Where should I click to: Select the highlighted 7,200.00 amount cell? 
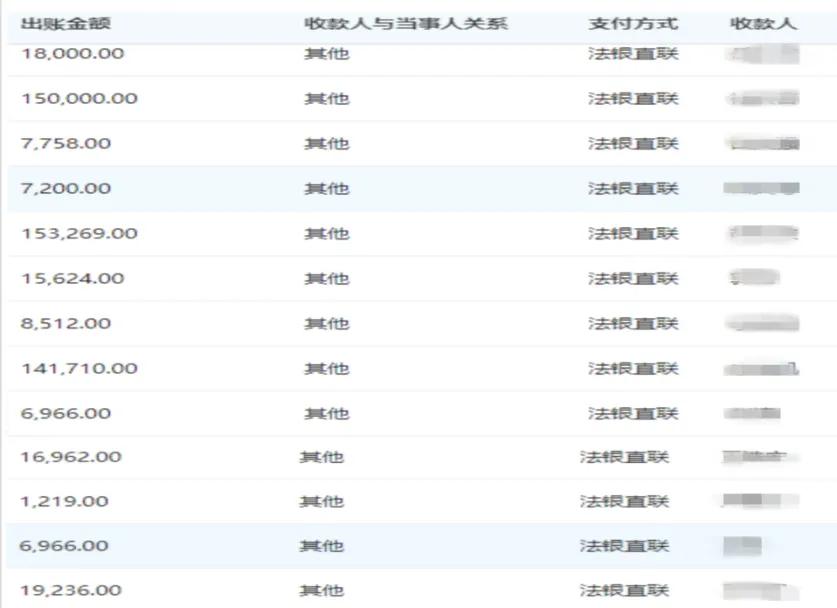pos(66,188)
